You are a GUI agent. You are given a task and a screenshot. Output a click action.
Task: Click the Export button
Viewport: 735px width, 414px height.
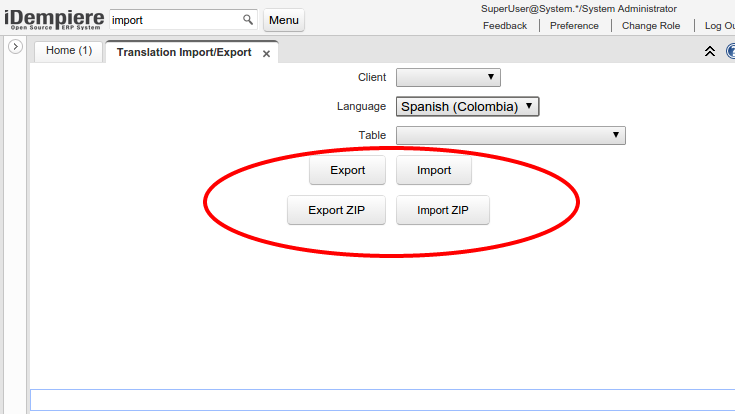pos(347,170)
